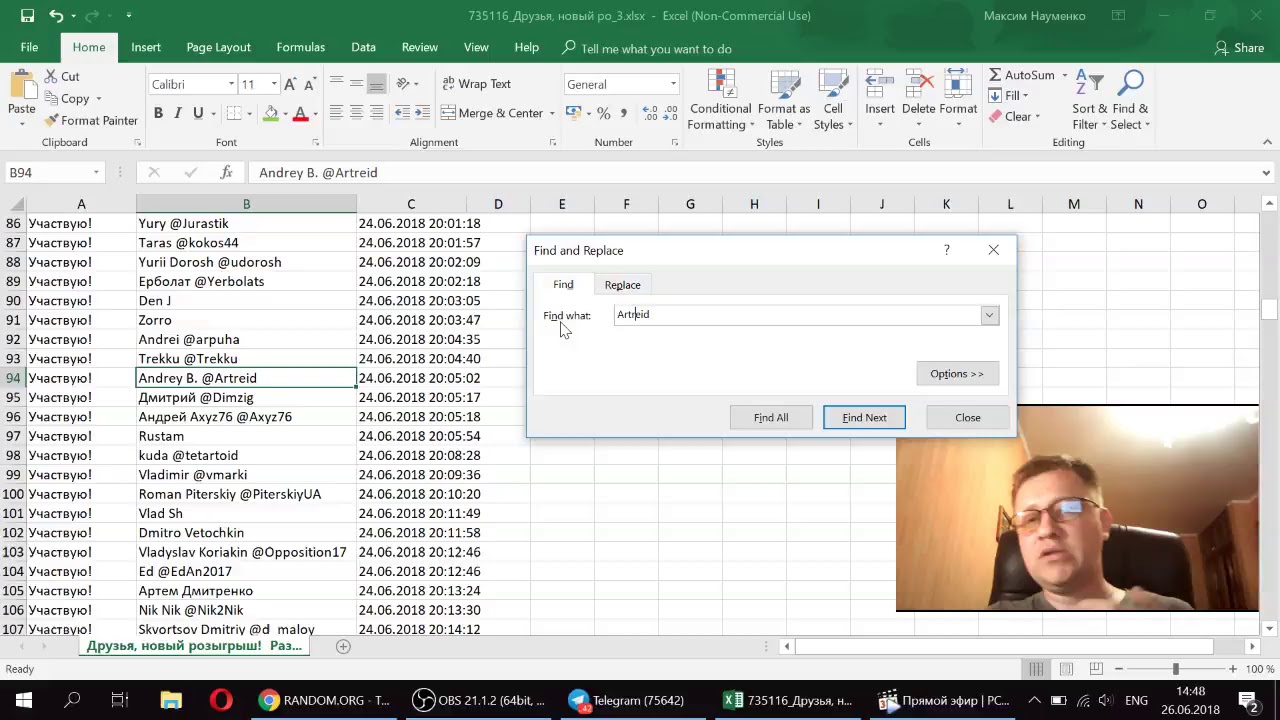Image resolution: width=1280 pixels, height=720 pixels.
Task: Open the Insert Function (fx) dialog
Action: pos(226,172)
